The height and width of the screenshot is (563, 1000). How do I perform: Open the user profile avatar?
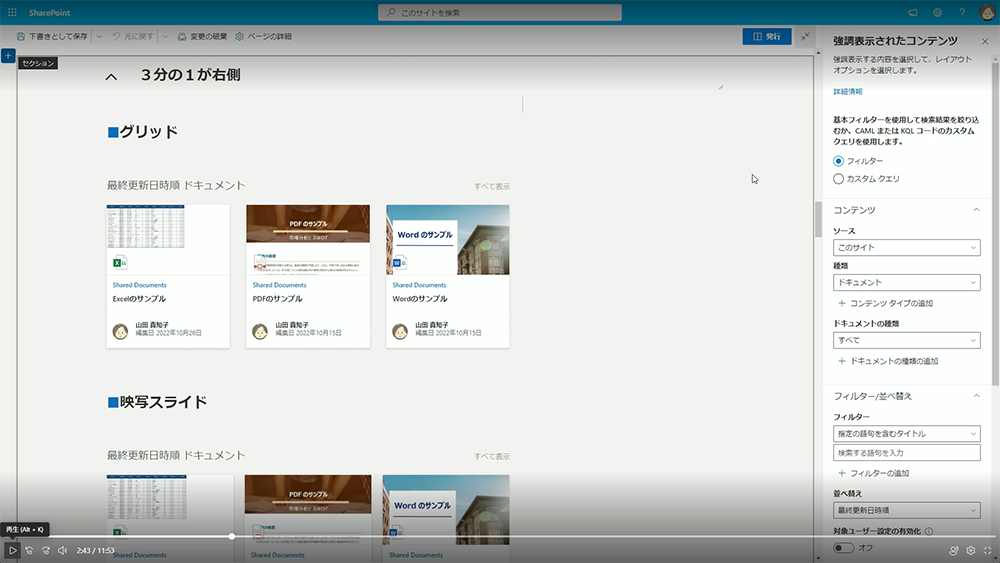987,12
